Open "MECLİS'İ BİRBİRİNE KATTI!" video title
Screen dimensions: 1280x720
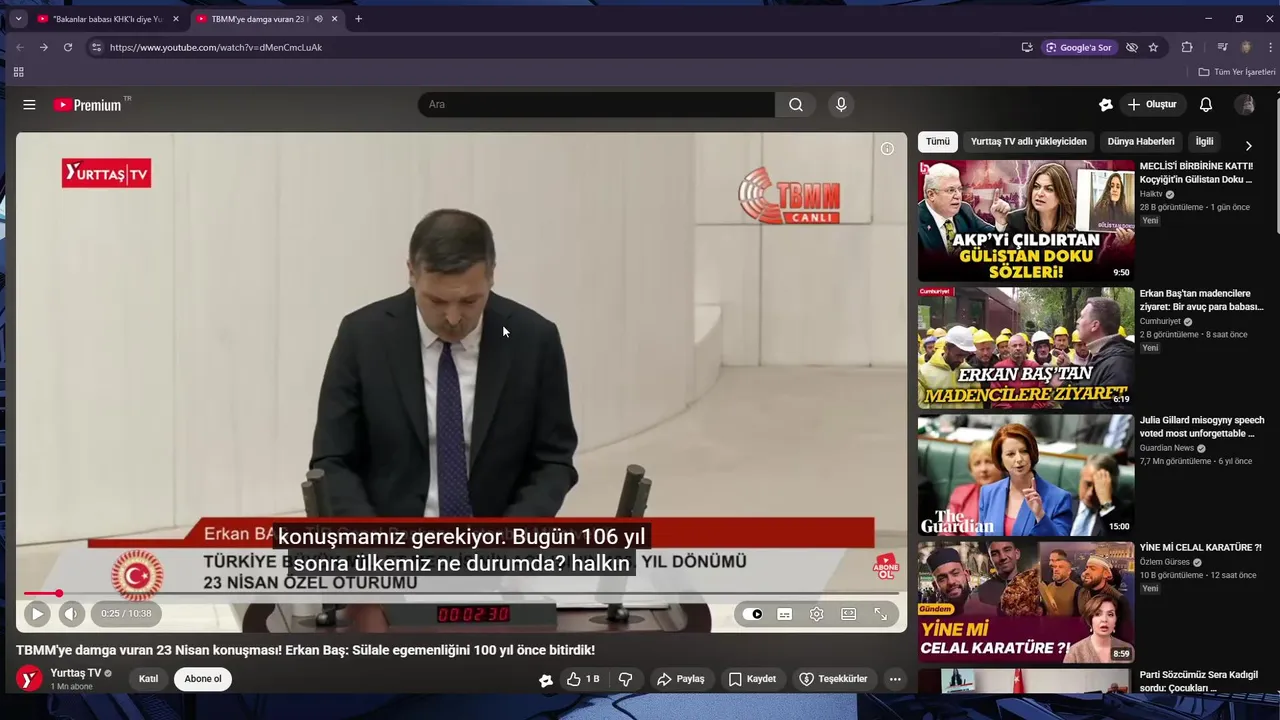coord(1196,173)
